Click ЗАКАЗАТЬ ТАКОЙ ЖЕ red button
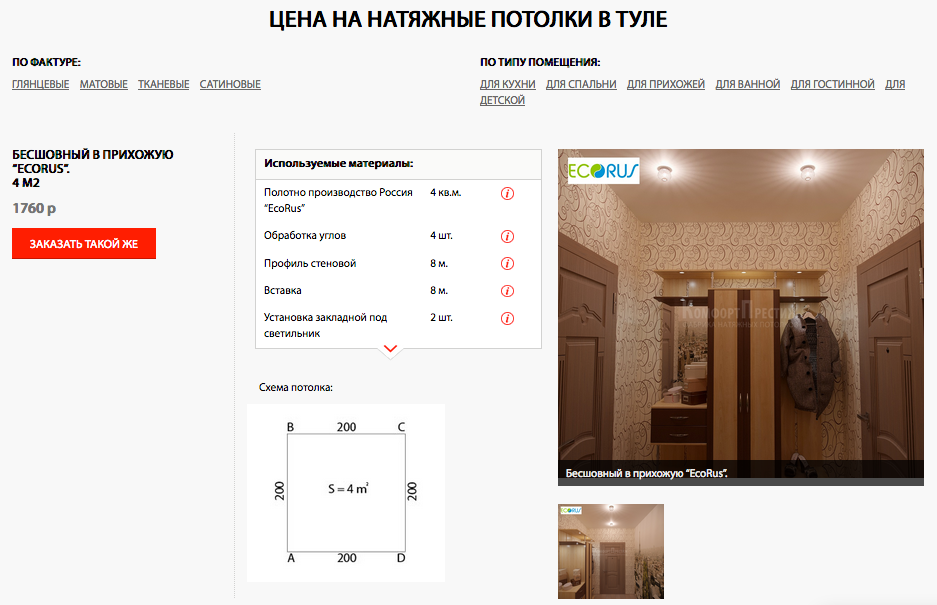This screenshot has height=605, width=937. click(84, 243)
